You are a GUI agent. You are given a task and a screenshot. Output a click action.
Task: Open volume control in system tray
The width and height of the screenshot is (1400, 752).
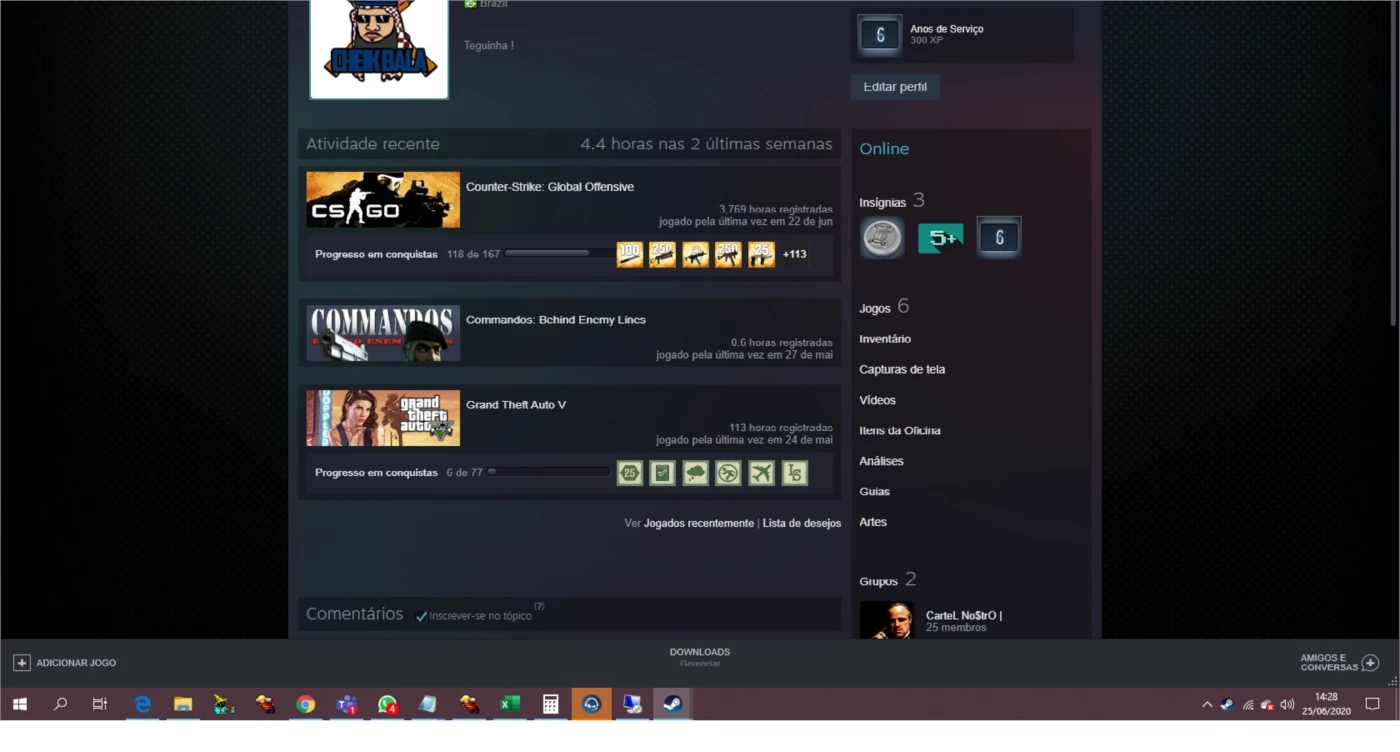point(1287,704)
